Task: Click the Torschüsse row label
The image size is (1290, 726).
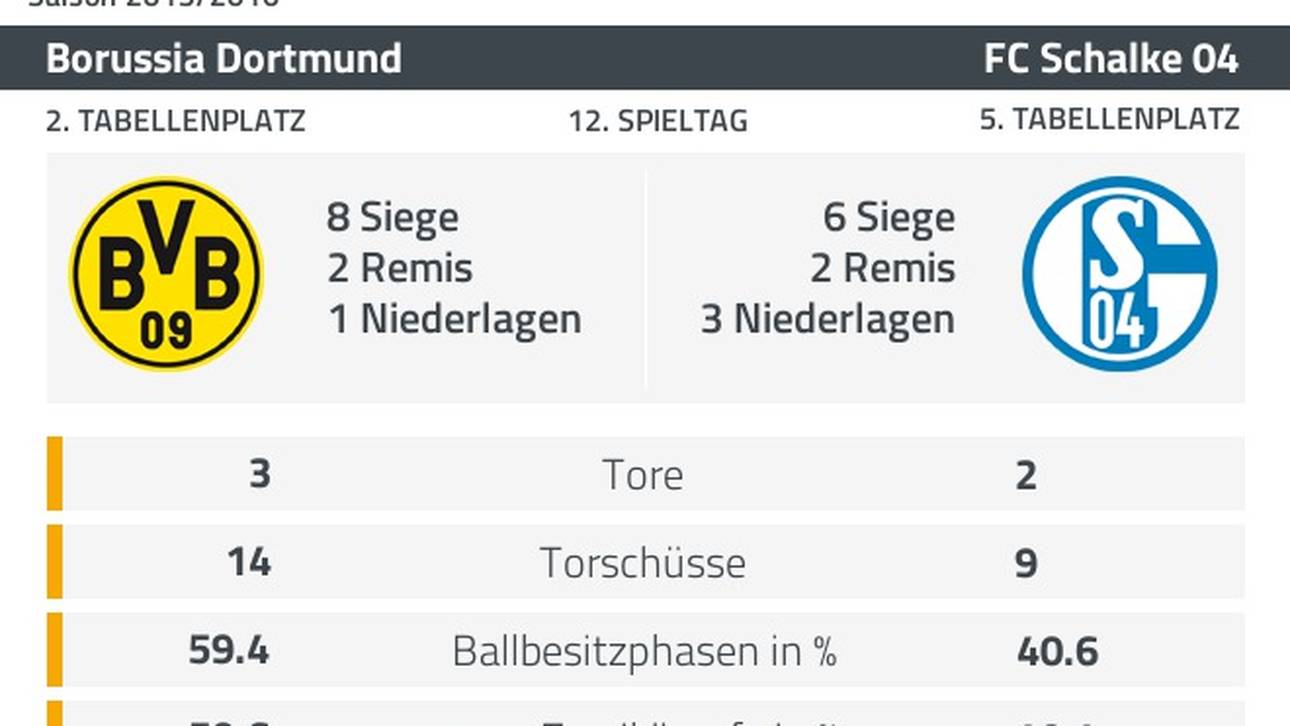Action: 643,563
